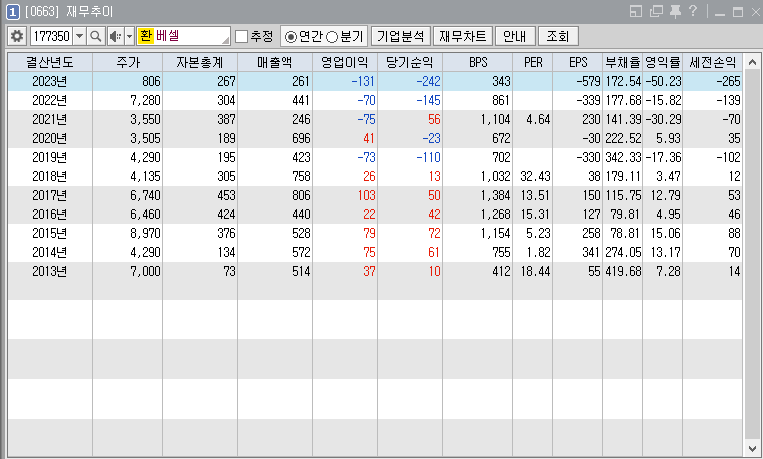
Task: Select the 2020년 row
Action: [x=375, y=138]
